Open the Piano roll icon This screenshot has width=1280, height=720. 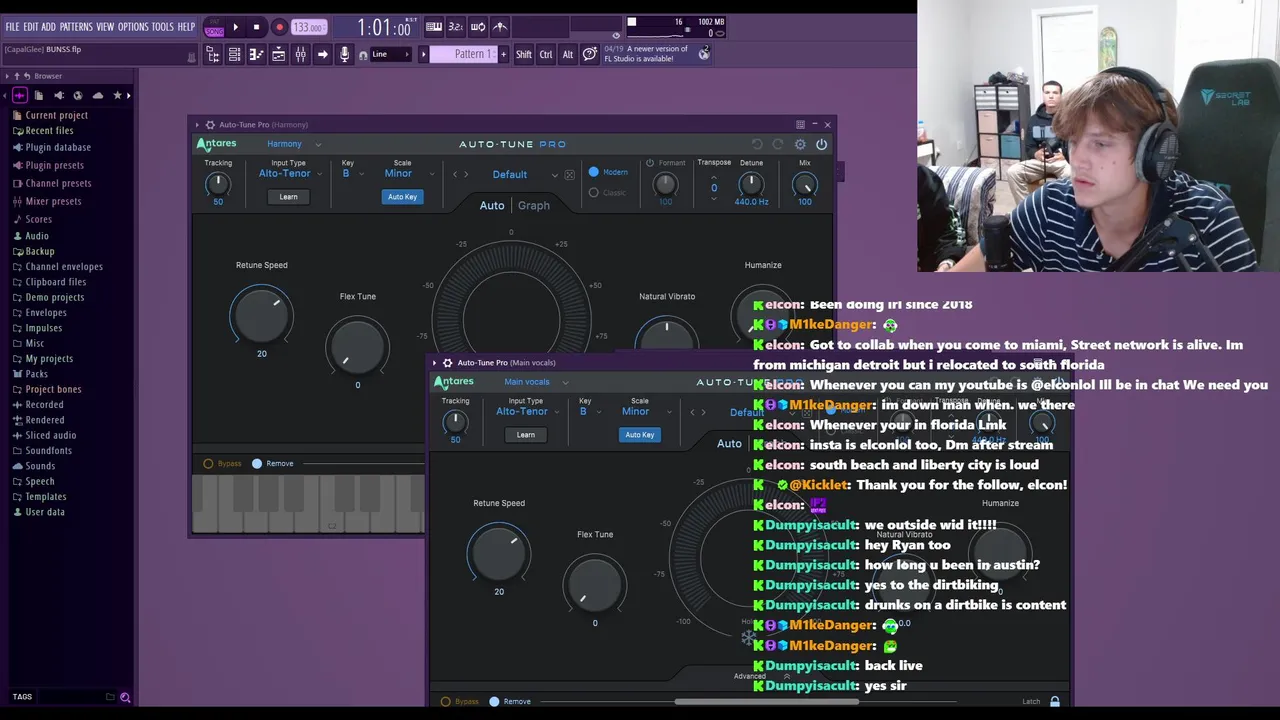(256, 54)
